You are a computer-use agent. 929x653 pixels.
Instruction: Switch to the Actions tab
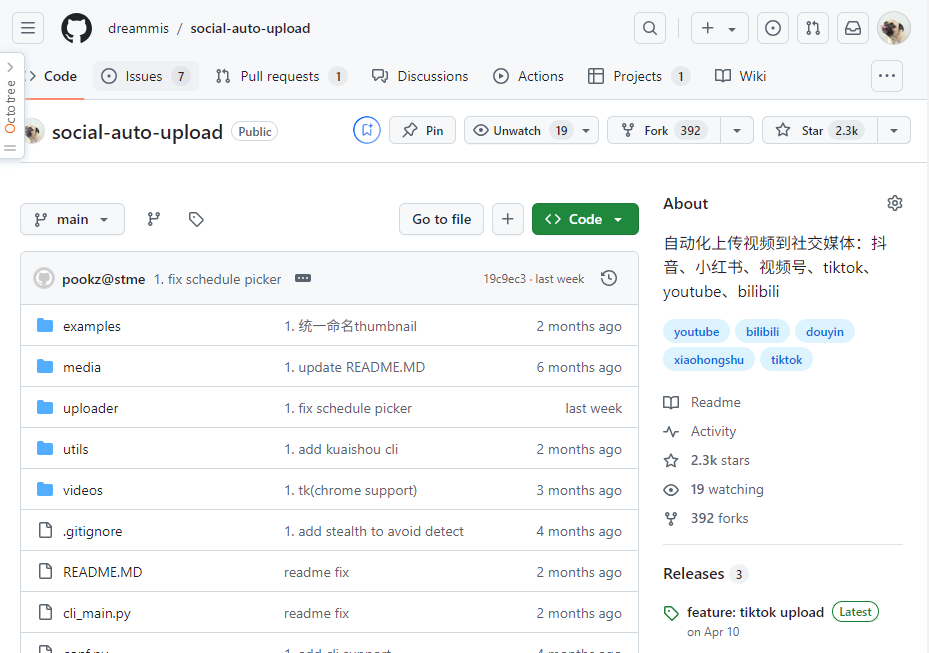click(529, 76)
